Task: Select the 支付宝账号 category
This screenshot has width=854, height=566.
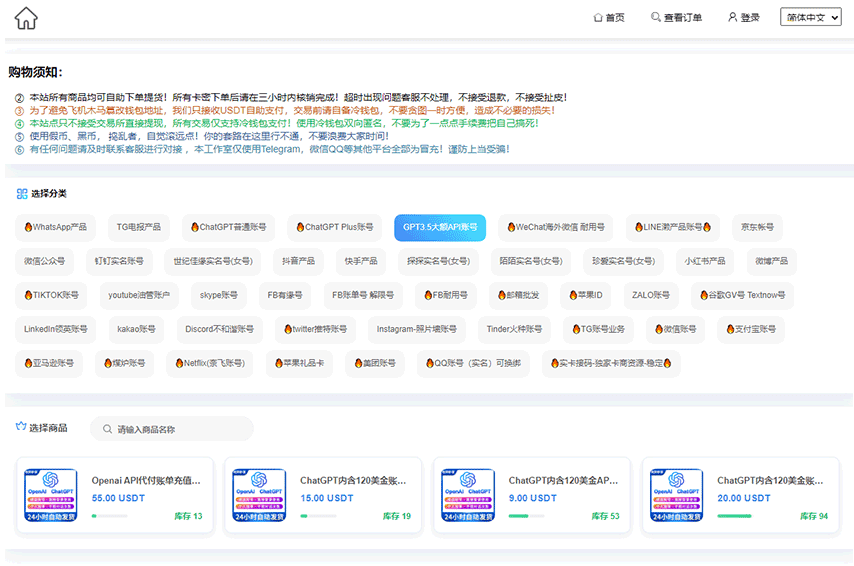Action: point(751,330)
